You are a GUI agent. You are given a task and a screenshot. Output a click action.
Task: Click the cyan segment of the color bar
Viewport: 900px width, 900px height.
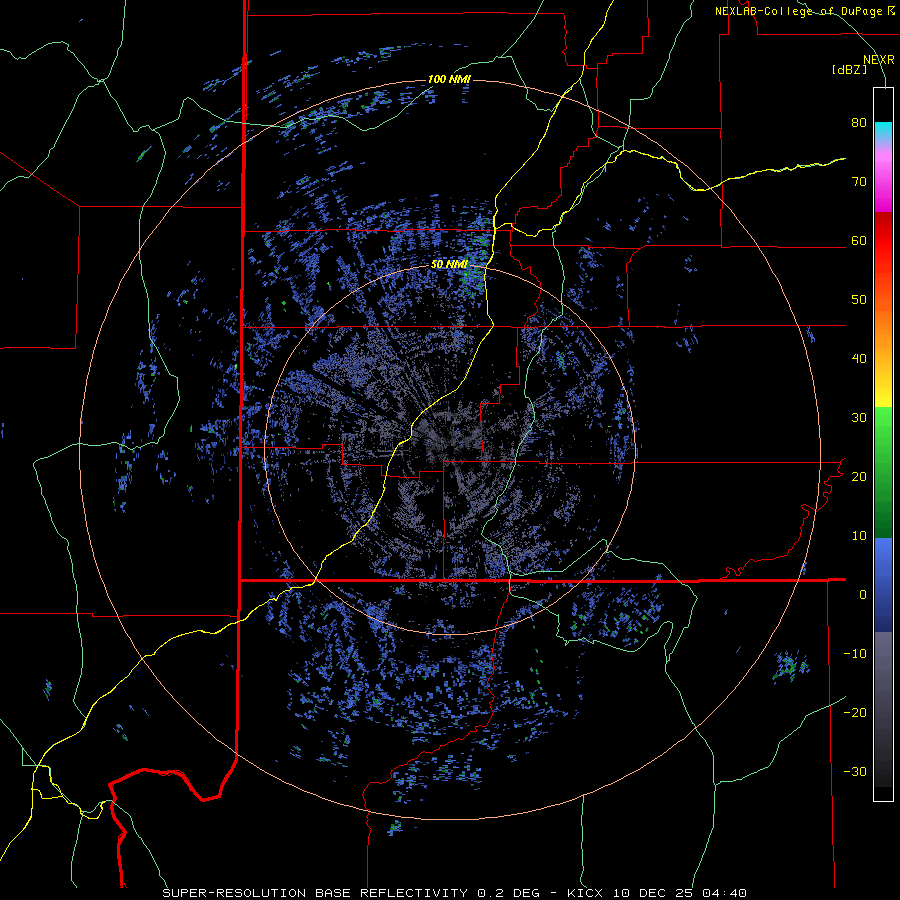[883, 132]
